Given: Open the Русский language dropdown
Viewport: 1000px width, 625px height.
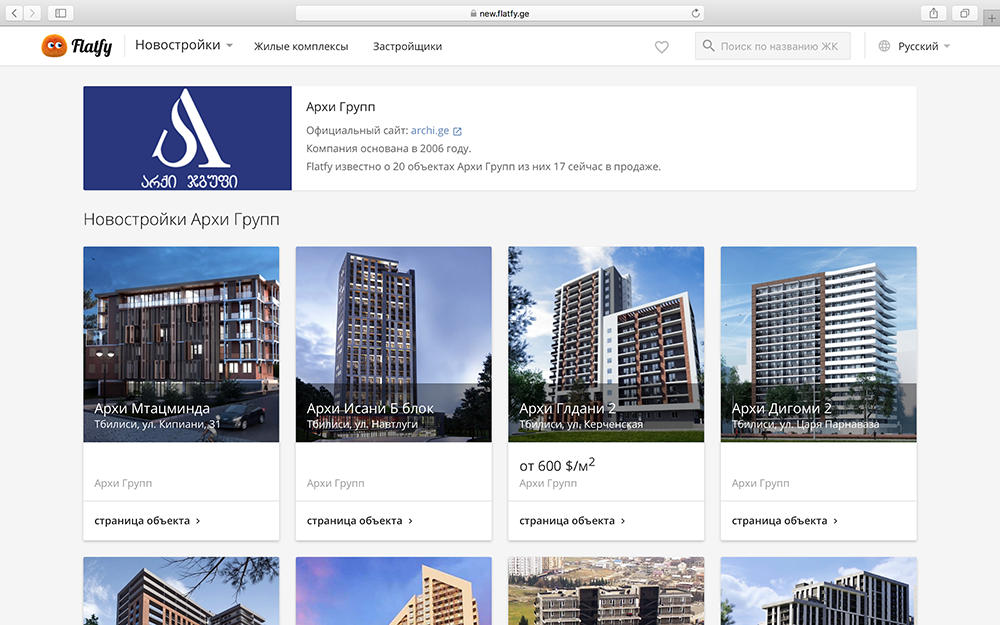Looking at the screenshot, I should pos(923,46).
